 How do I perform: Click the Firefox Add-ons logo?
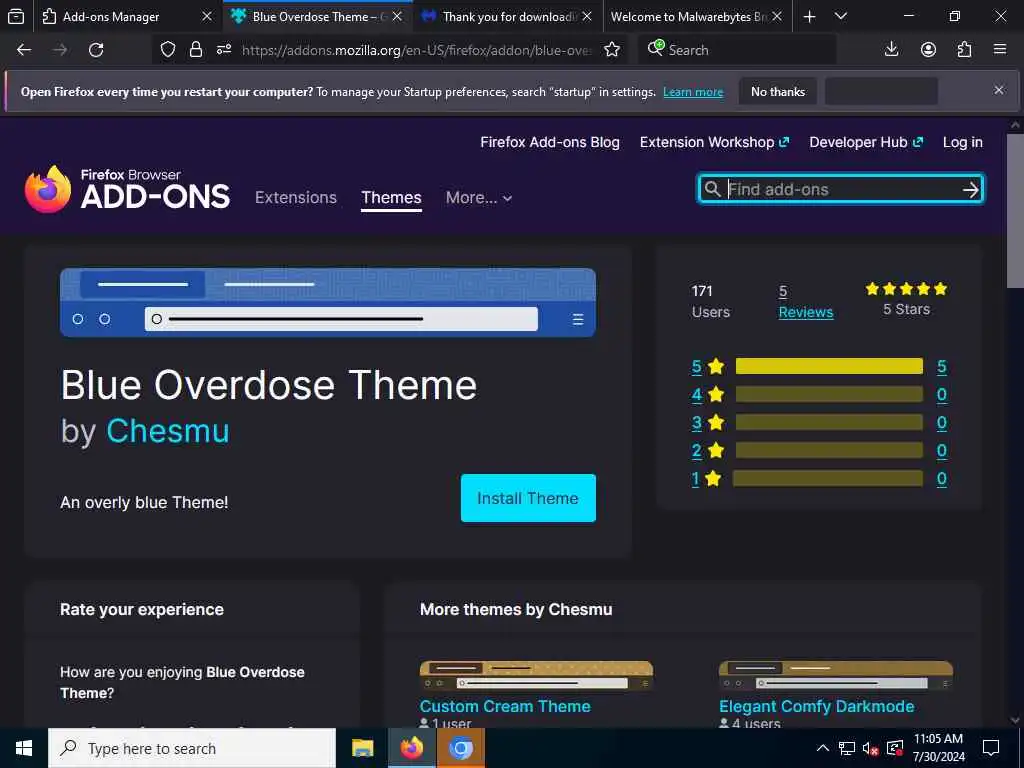[x=127, y=189]
